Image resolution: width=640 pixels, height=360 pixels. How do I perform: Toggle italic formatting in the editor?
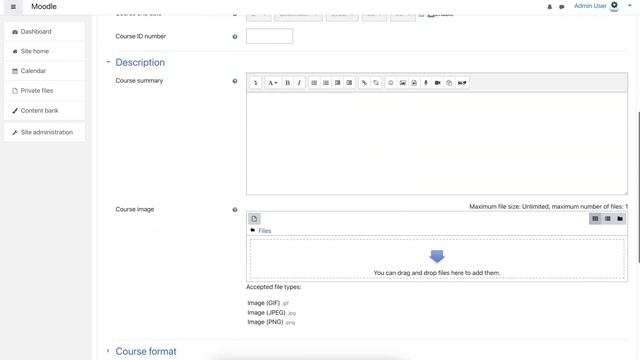click(x=299, y=83)
